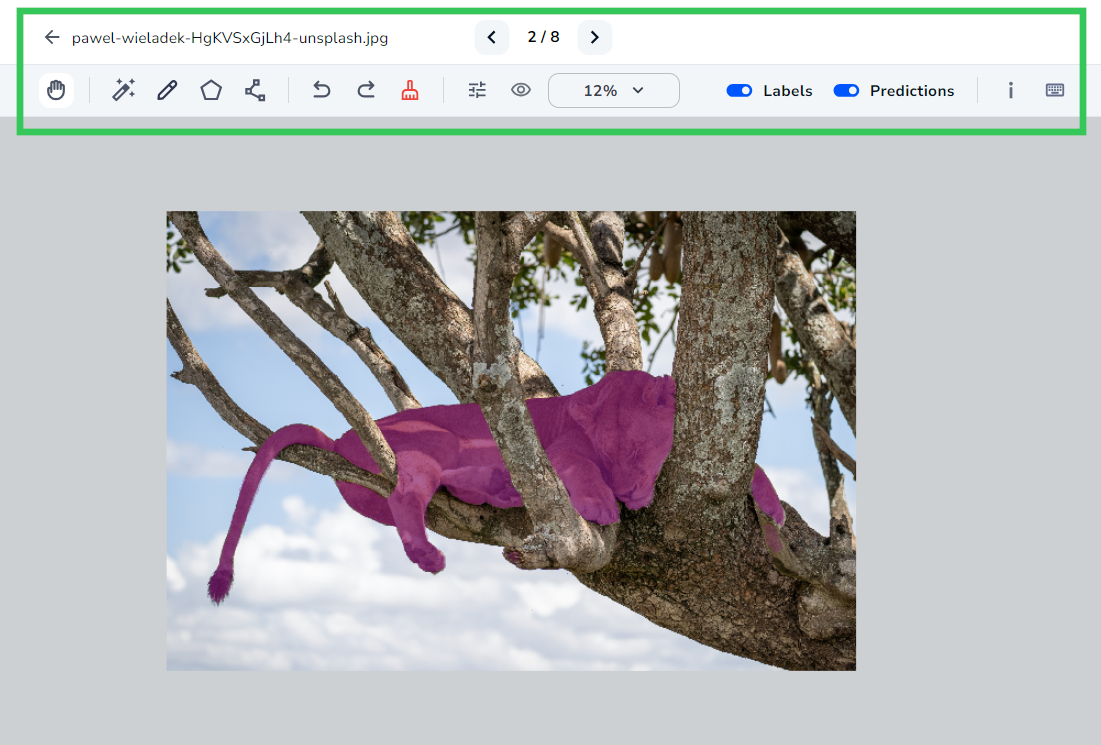Go to the next image

coord(594,37)
